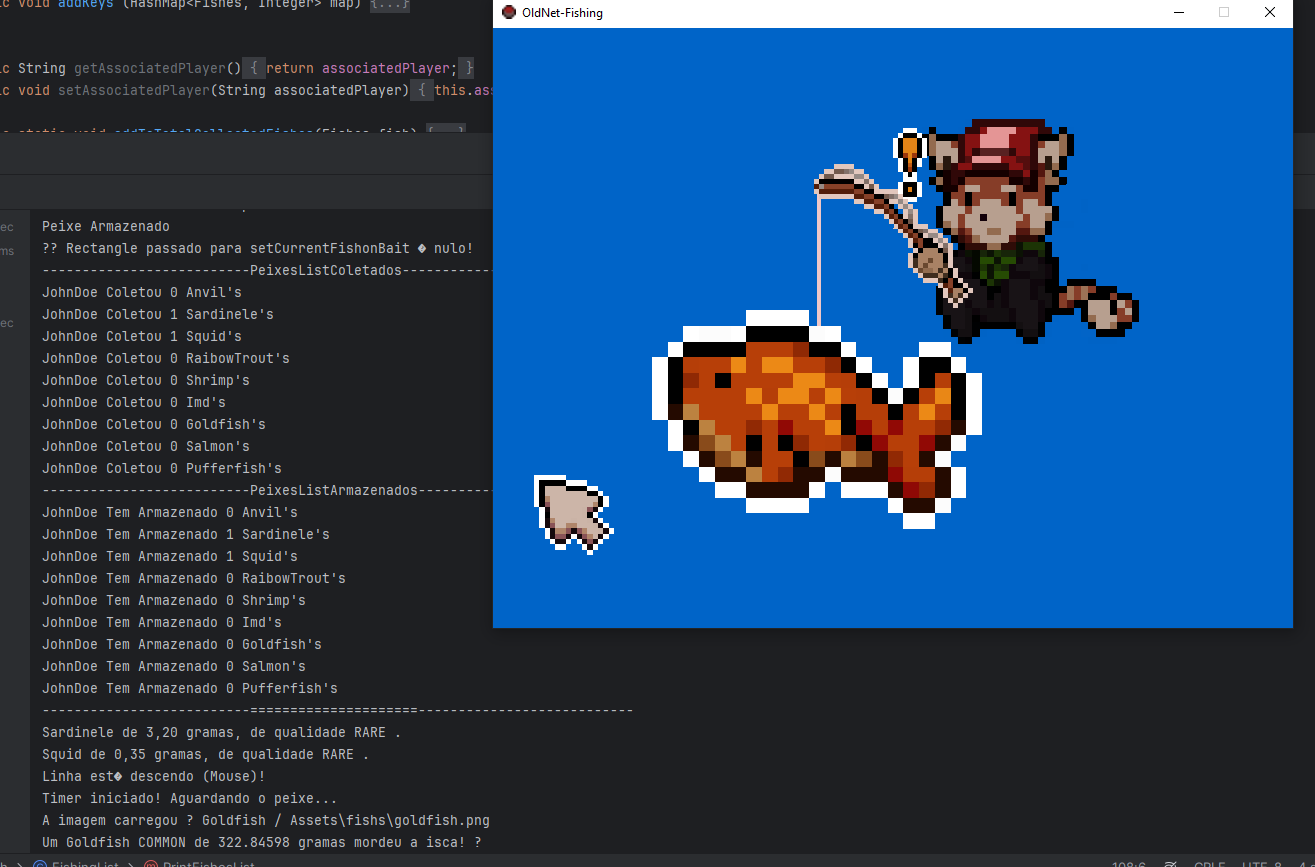Click 'JohnDoe Tem Armazenado 0 Pufferfish's' line
This screenshot has width=1315, height=867.
(190, 689)
